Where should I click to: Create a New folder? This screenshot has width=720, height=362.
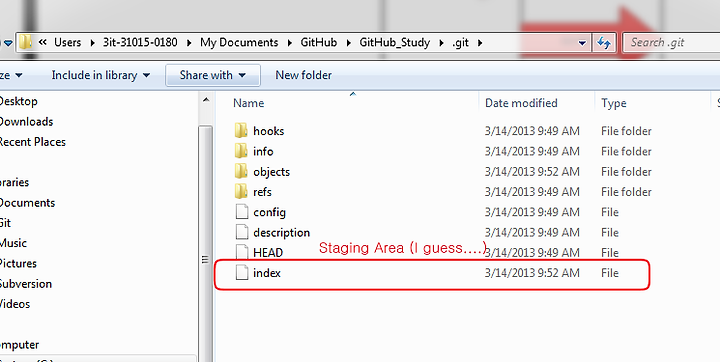(x=304, y=75)
